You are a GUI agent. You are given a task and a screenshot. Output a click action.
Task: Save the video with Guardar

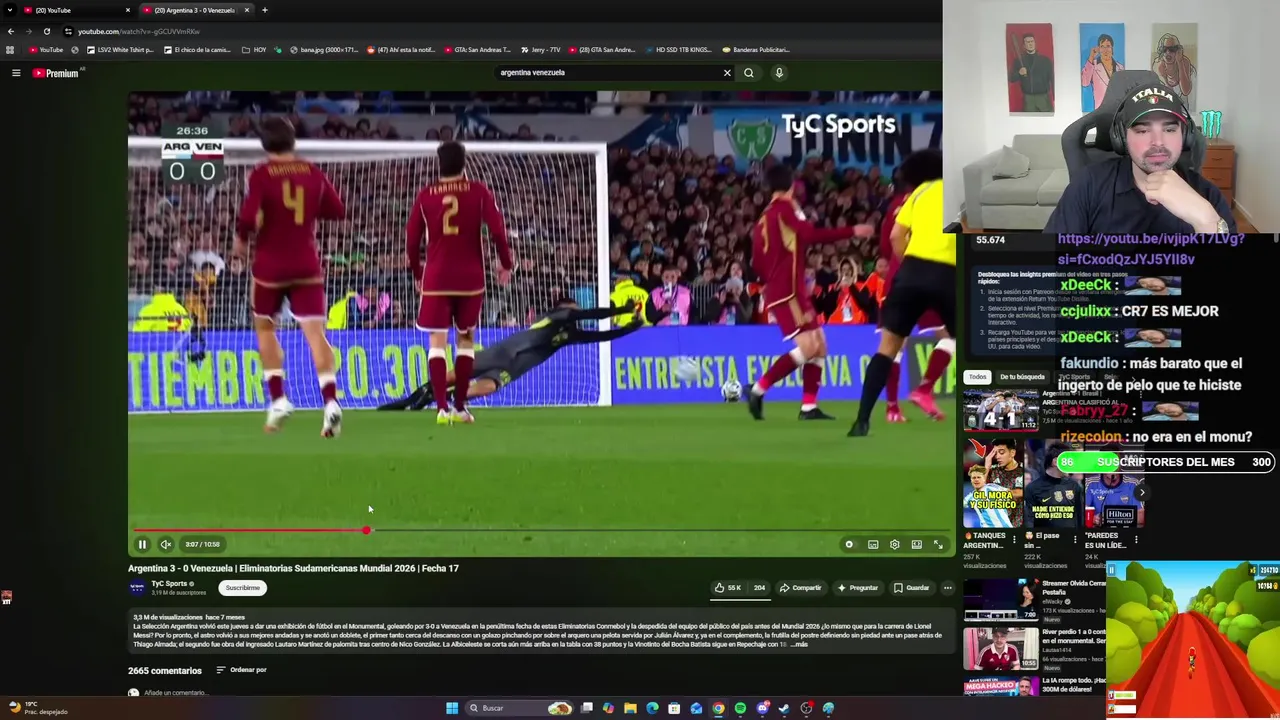point(911,588)
